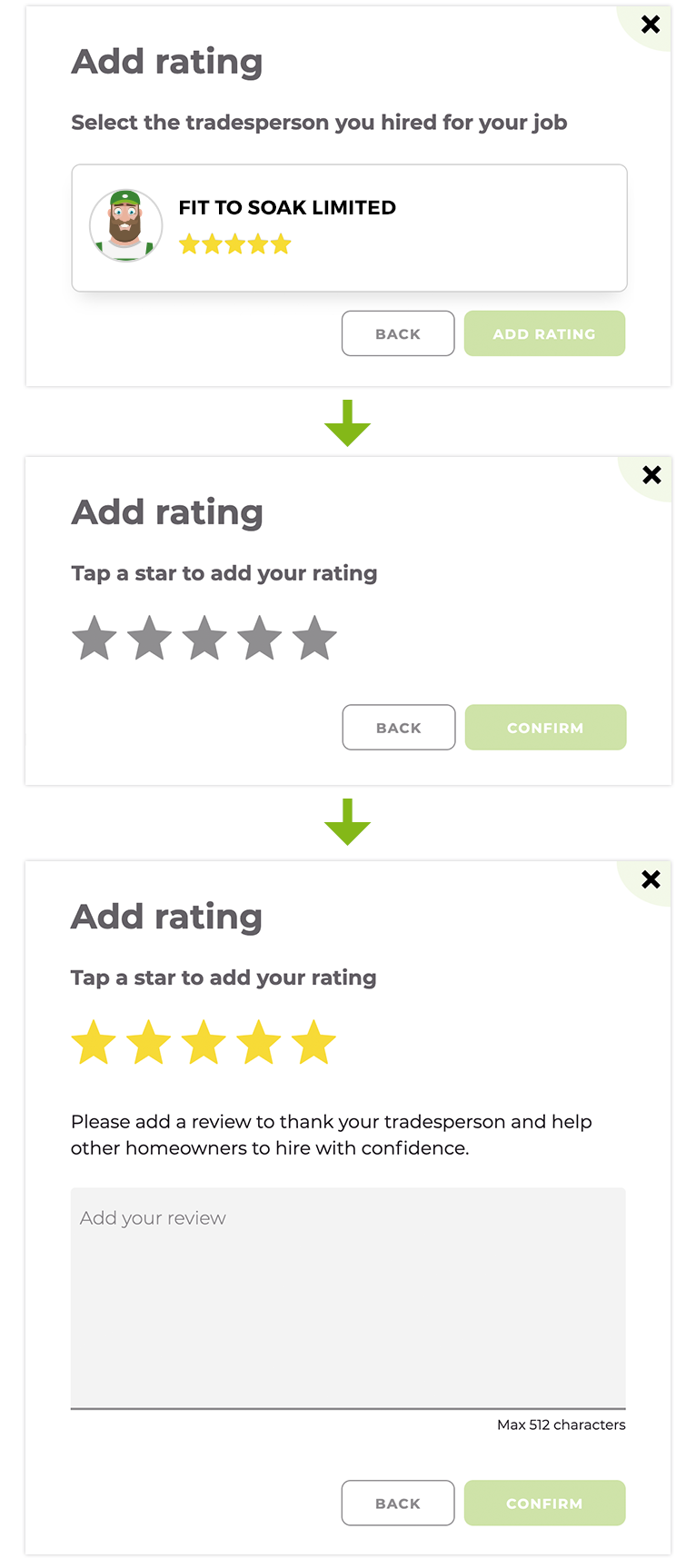Tap the fifth gray star for full rating
Viewport: 696px width, 1568px height.
click(314, 638)
